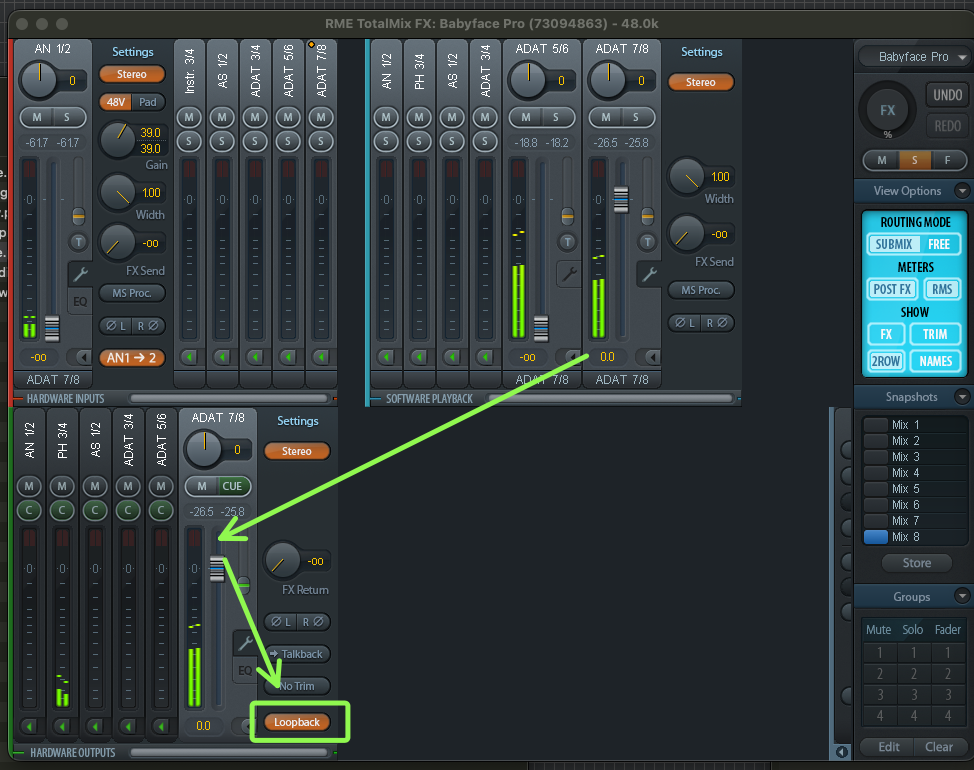Screen dimensions: 974x770
Task: Toggle RMS meters
Action: pyautogui.click(x=942, y=289)
